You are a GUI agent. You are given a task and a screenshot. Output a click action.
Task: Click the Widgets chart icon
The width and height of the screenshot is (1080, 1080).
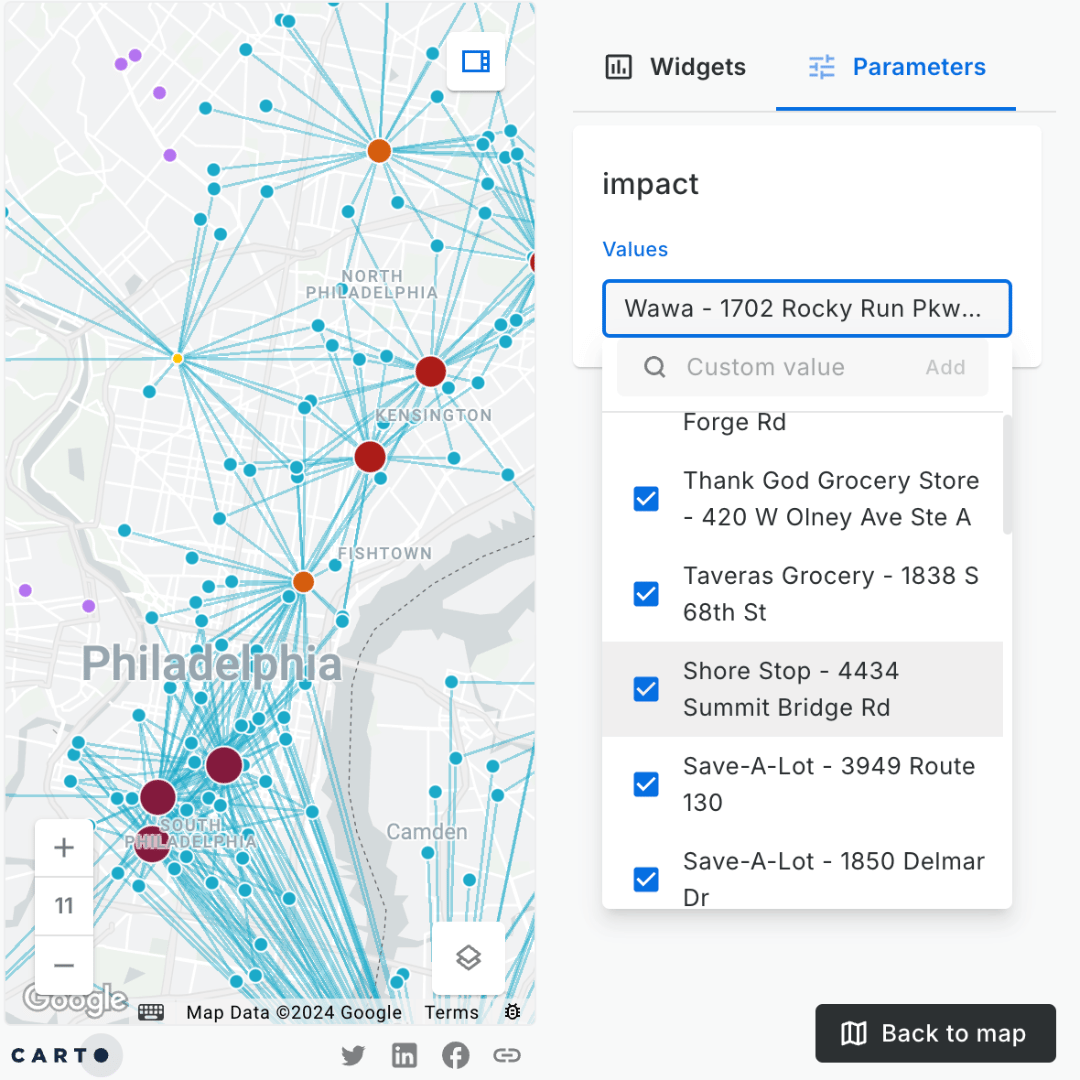point(619,67)
